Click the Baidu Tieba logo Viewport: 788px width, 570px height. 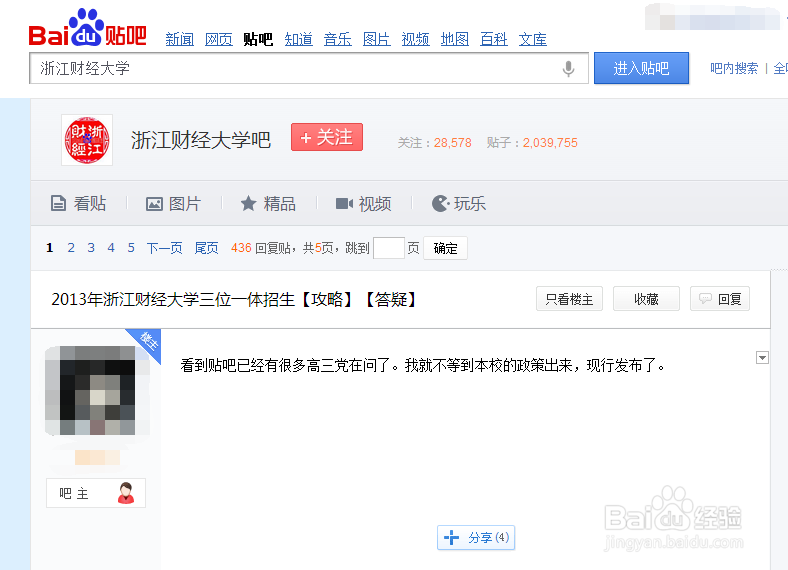87,28
